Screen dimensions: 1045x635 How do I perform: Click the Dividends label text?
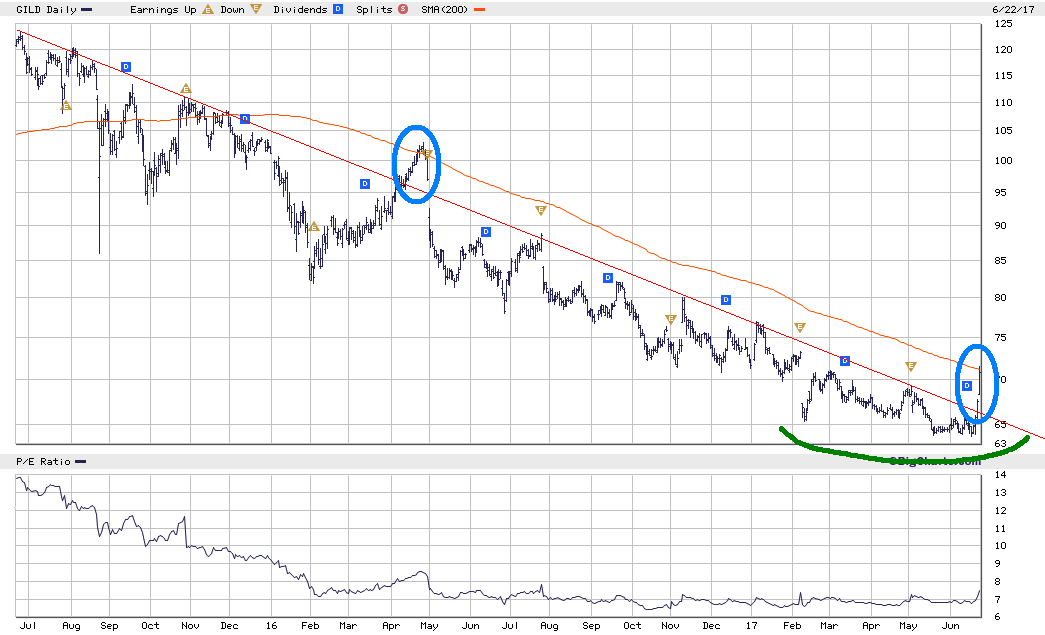tap(300, 10)
